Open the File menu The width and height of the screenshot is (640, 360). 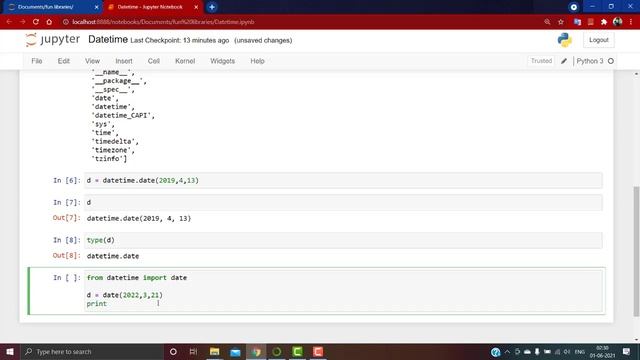(x=37, y=61)
